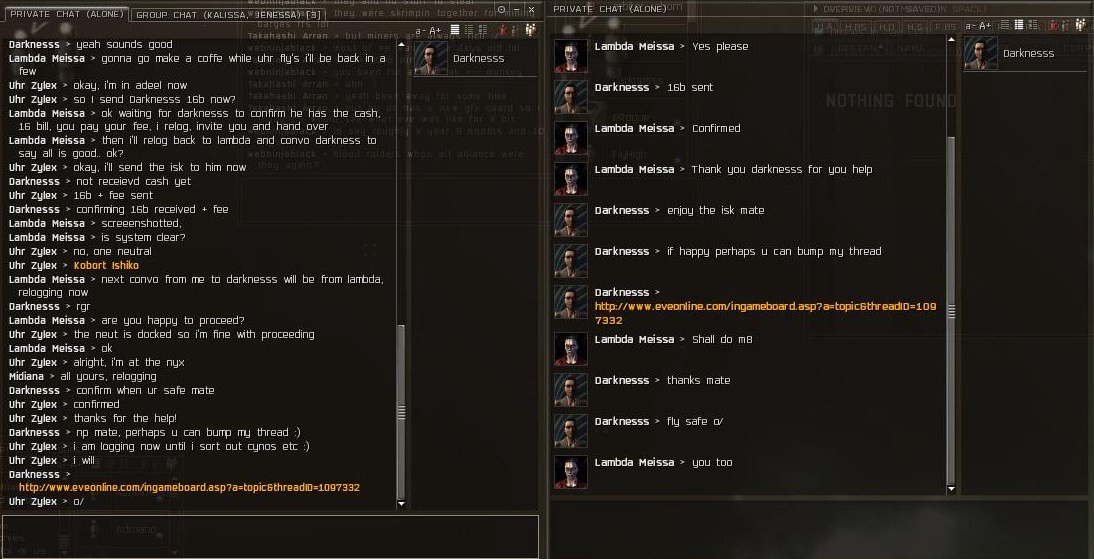This screenshot has width=1094, height=559.
Task: Click right chat scrollbar up arrow
Action: pos(951,40)
